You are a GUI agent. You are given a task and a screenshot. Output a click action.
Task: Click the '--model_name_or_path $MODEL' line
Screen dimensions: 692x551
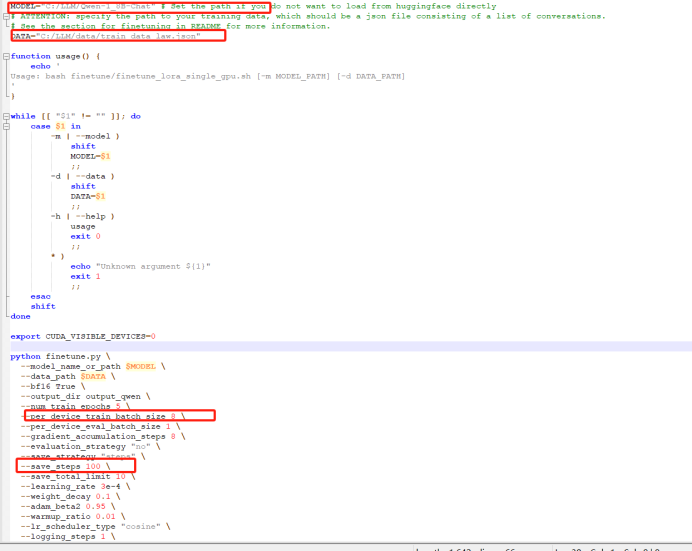(x=93, y=367)
